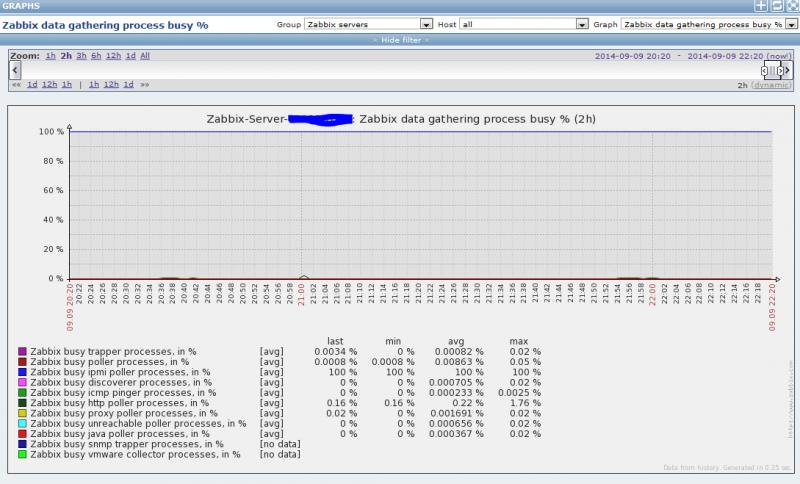This screenshot has height=484, width=800.
Task: Click the 'avg' column header in the legend
Action: 456,341
